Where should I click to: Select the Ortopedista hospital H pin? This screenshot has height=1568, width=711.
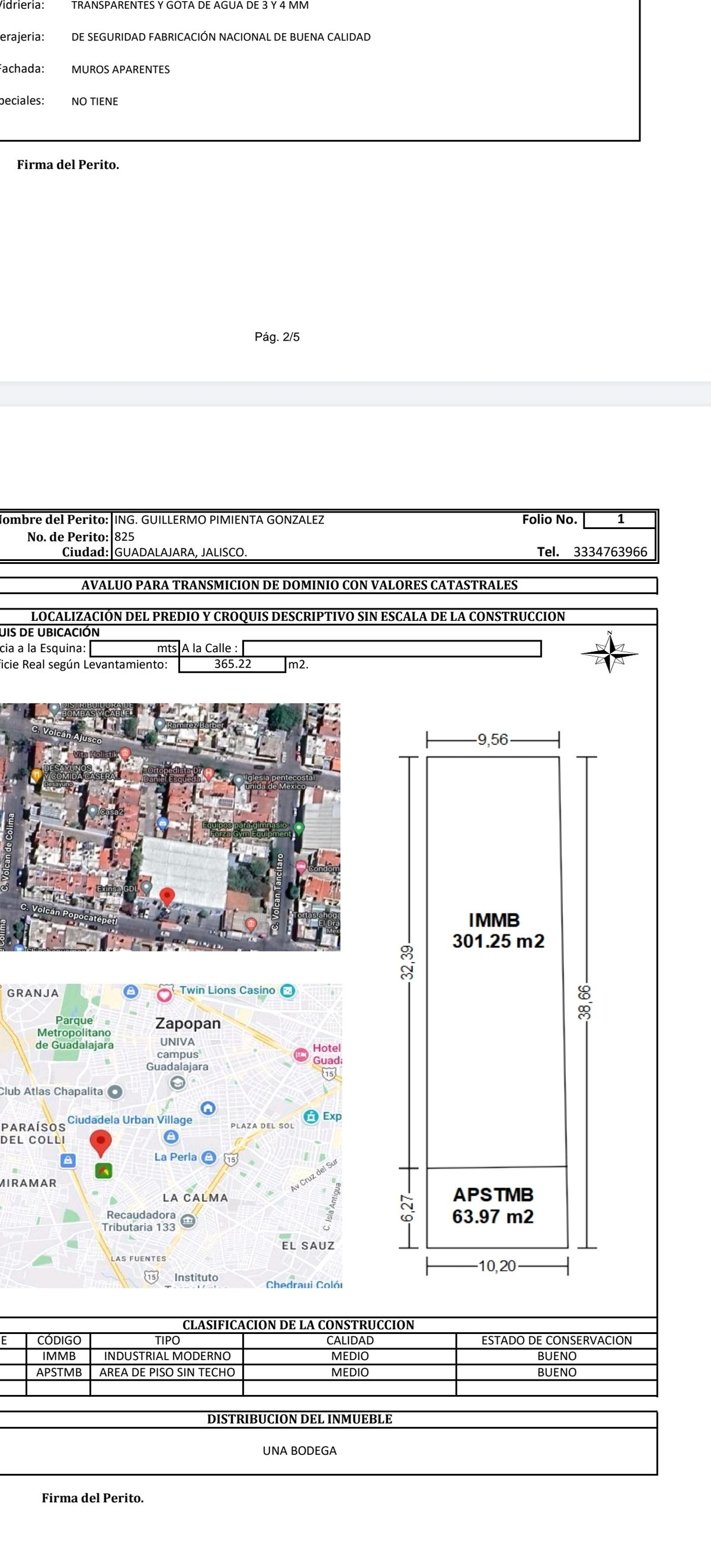click(x=208, y=774)
